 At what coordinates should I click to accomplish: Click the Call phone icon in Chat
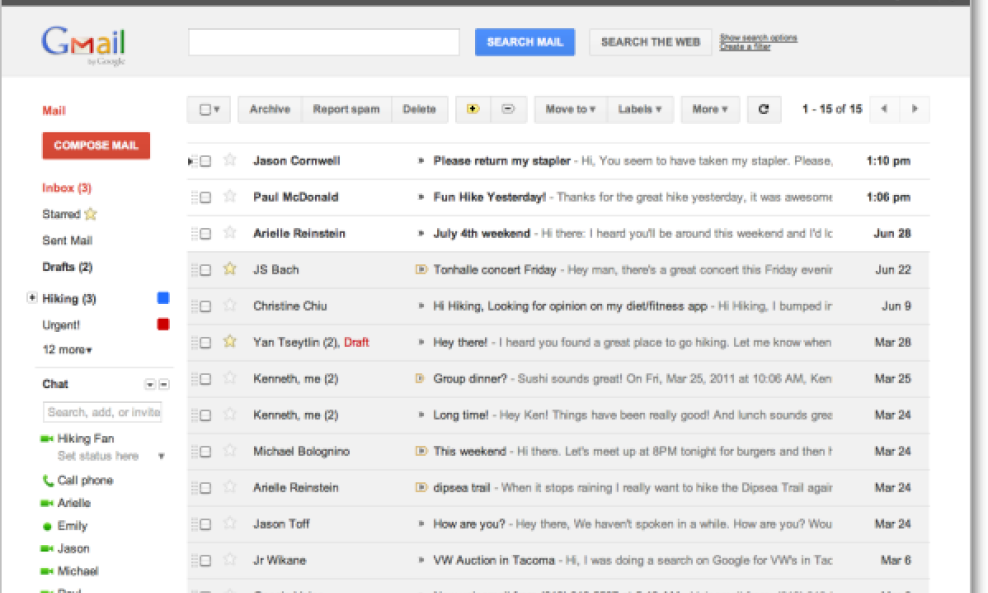click(47, 481)
